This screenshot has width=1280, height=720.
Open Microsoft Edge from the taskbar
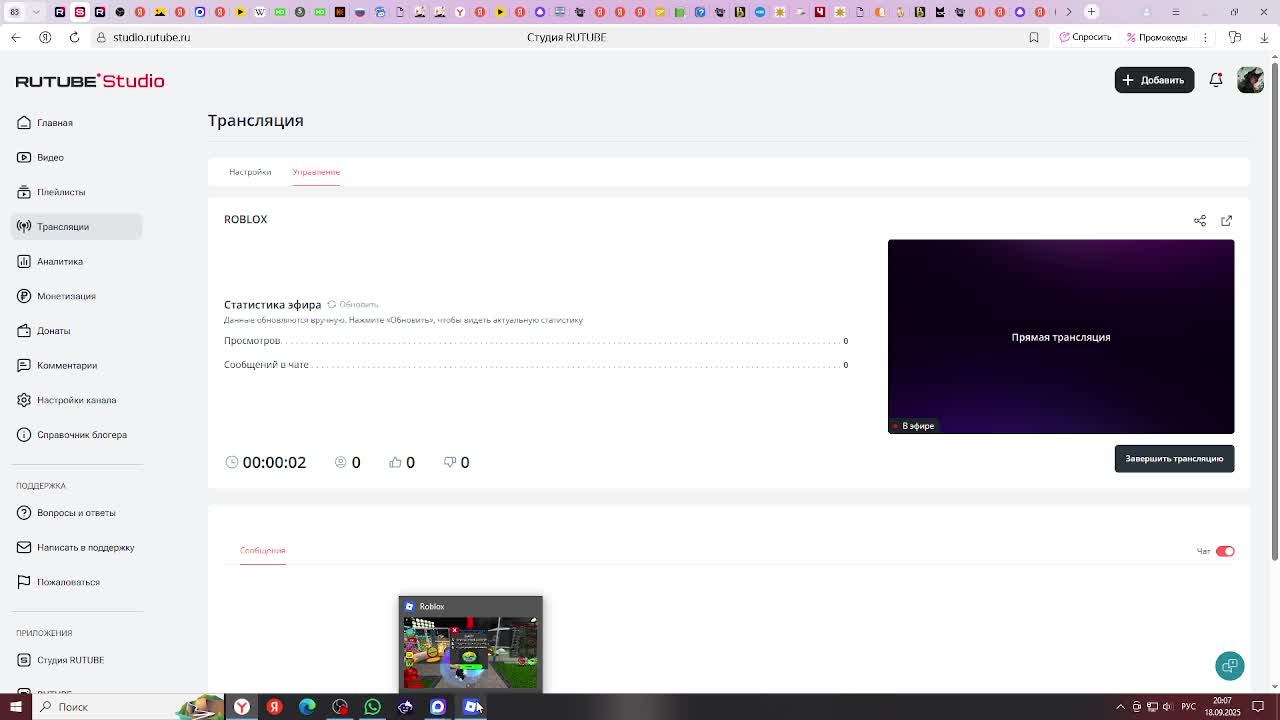click(307, 707)
